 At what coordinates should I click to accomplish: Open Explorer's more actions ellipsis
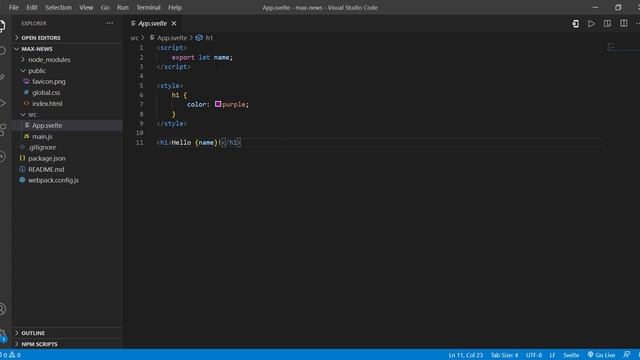click(109, 23)
